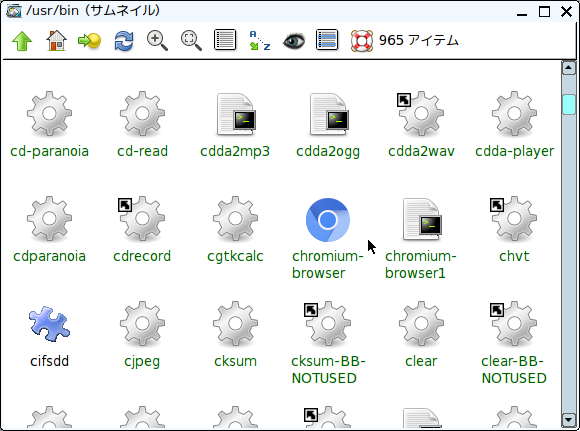Screen dimensions: 580x431
Task: Select the cksum gear icon
Action: 235,324
